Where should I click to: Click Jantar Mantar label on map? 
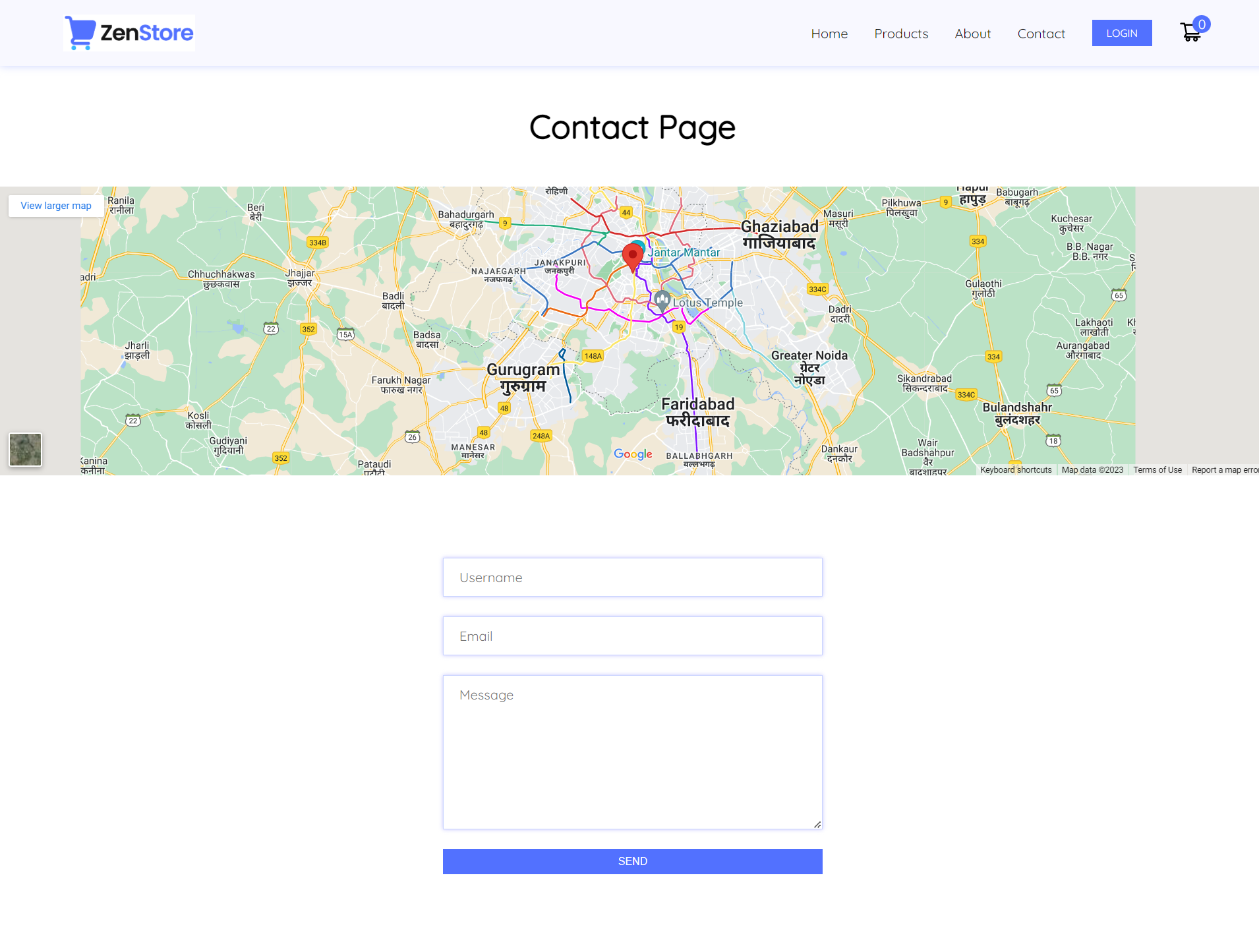pyautogui.click(x=684, y=253)
